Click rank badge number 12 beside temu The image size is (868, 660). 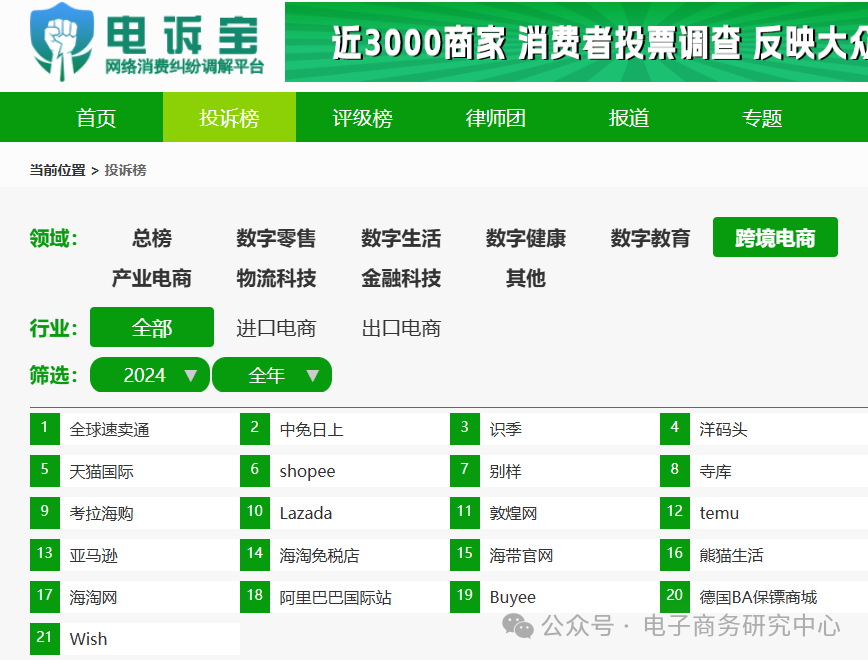(675, 512)
